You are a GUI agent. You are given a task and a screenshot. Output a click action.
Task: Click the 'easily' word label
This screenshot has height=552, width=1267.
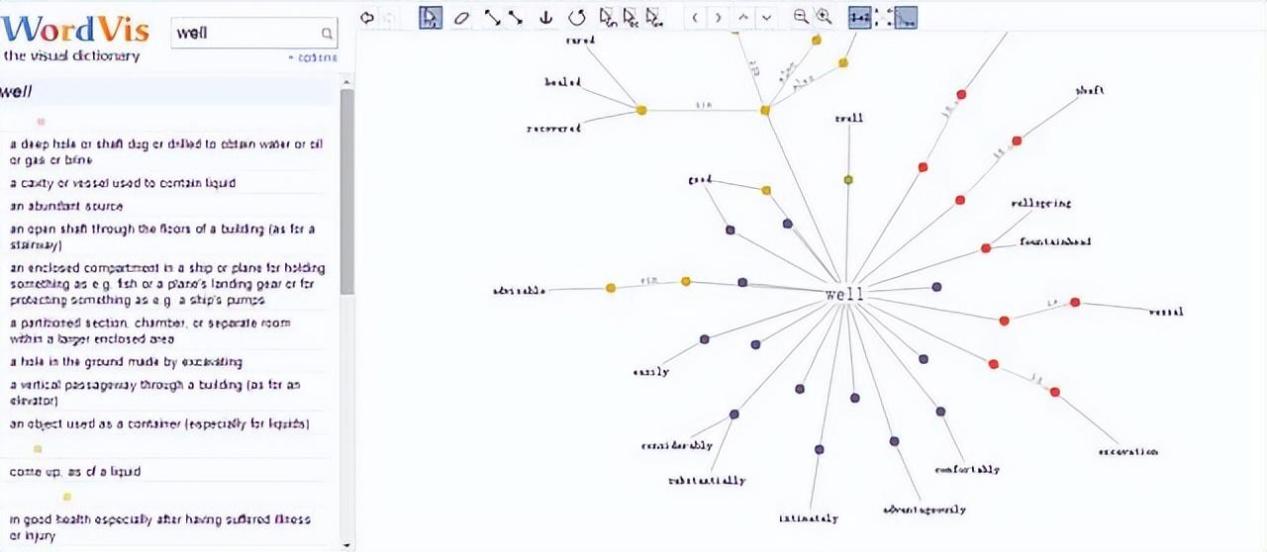tap(650, 372)
